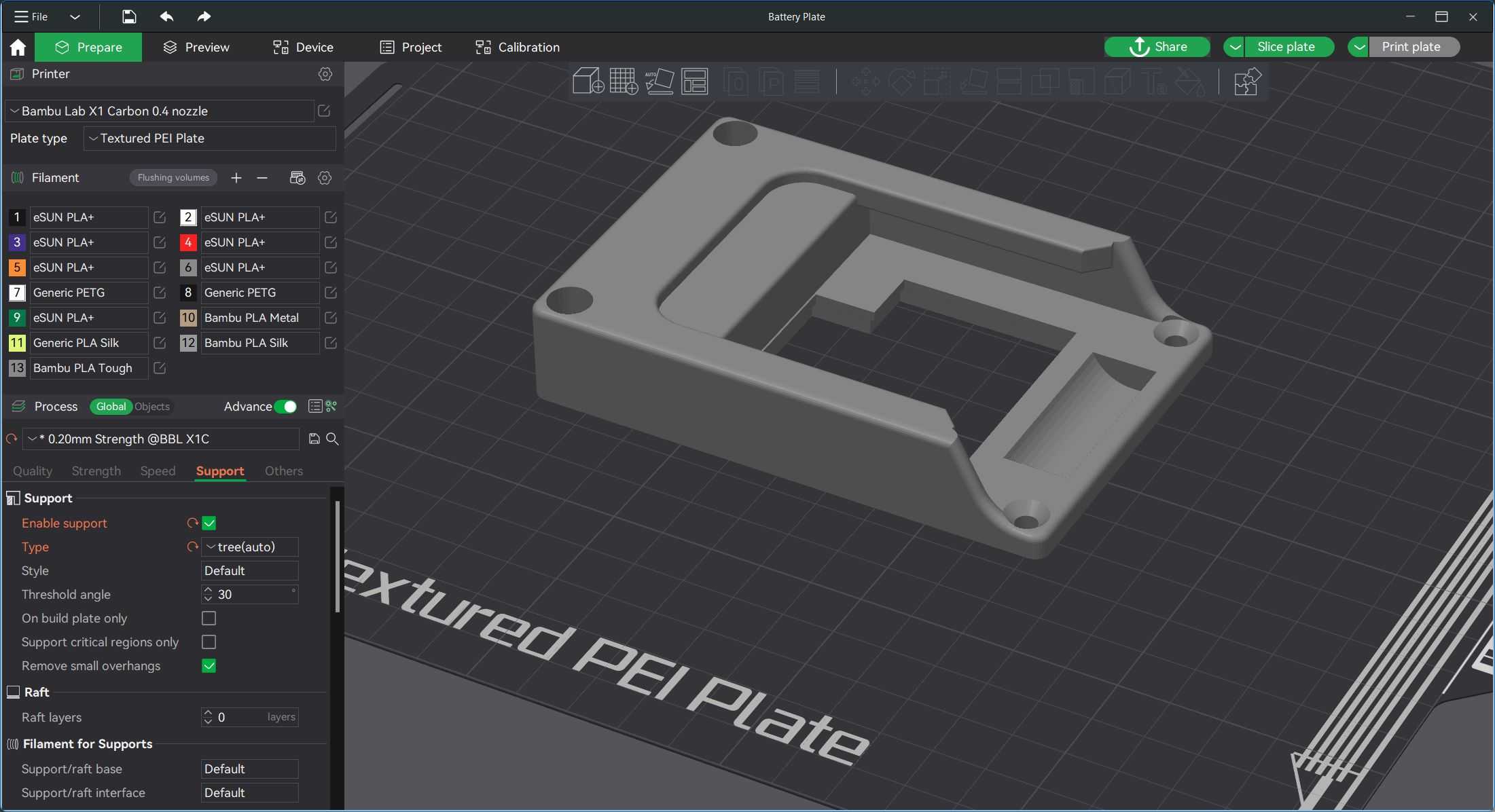
Task: Click the Save project disk icon
Action: 129,16
